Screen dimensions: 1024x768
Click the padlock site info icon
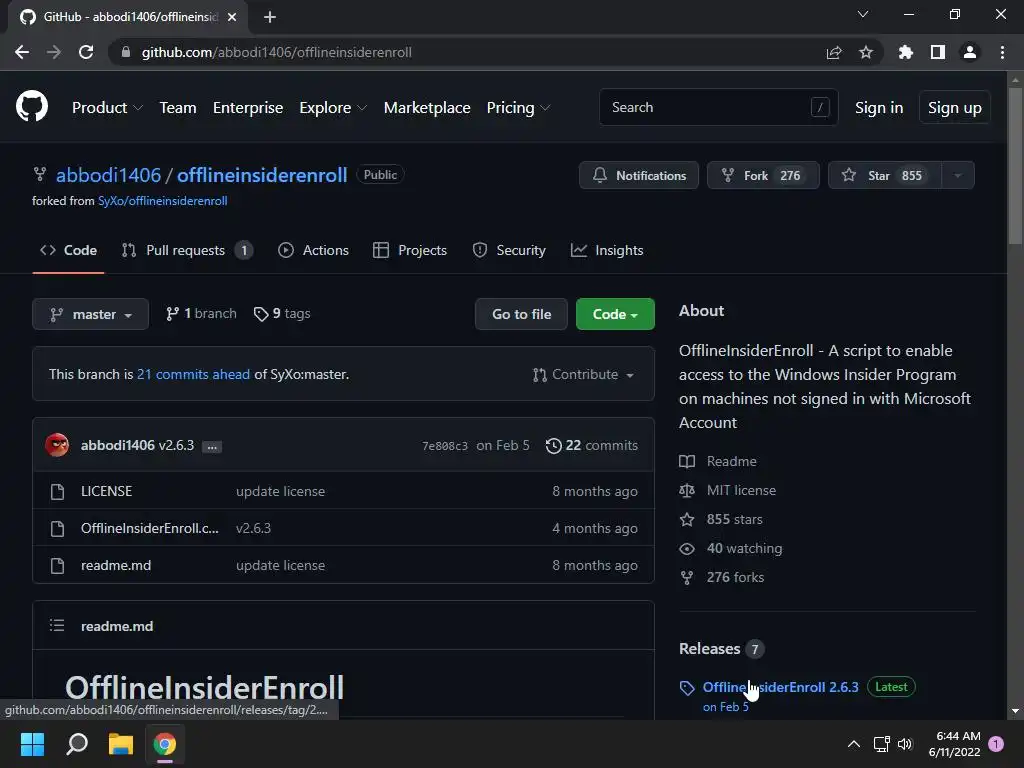coord(126,52)
